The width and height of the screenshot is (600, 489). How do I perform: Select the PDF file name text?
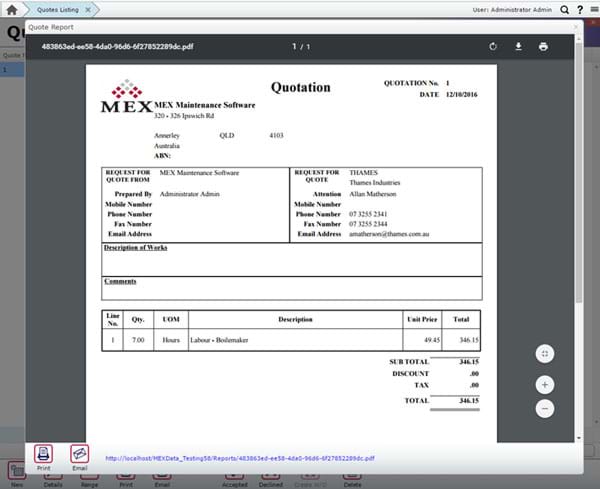[117, 46]
